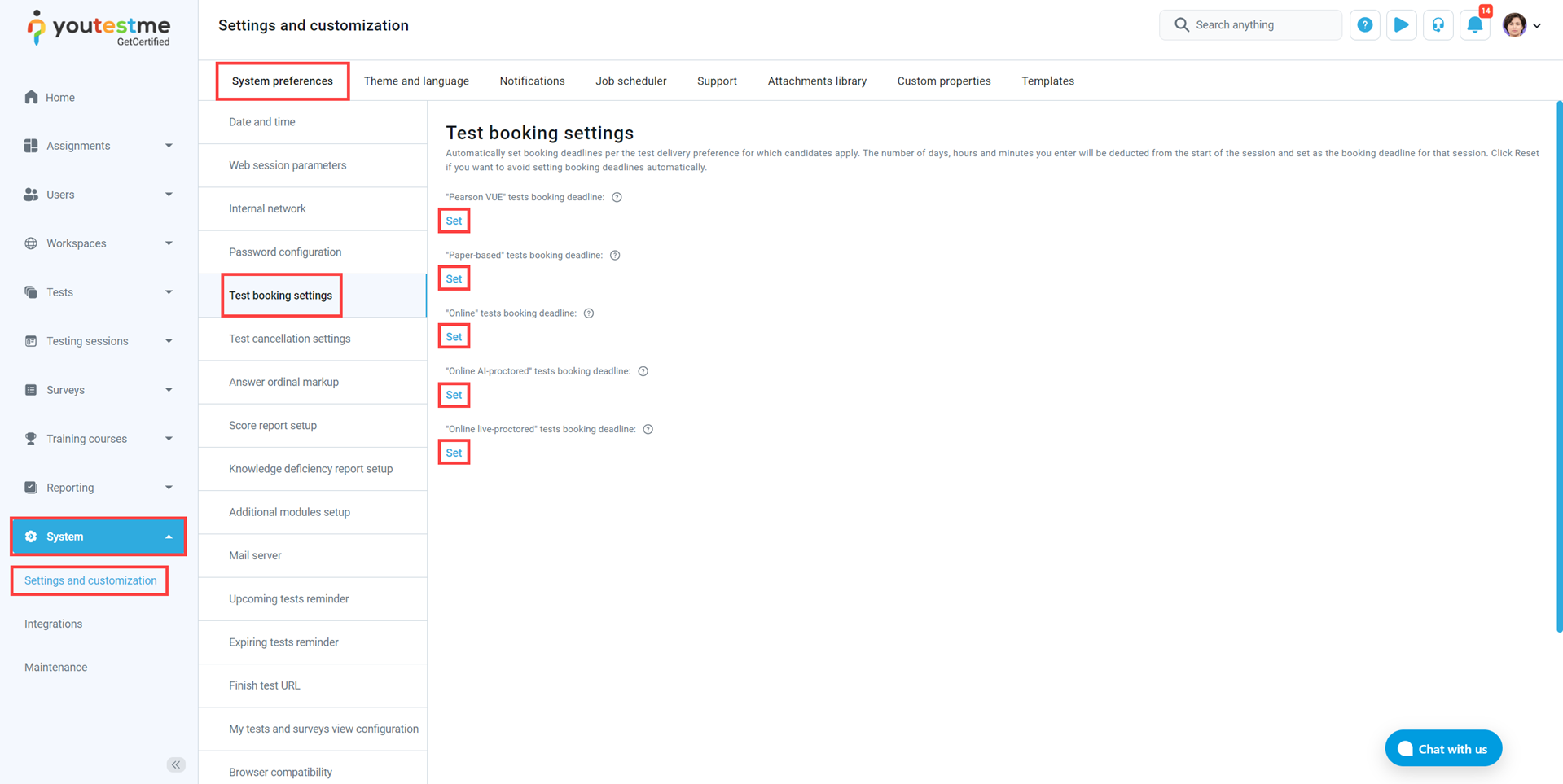
Task: Click the notifications bell icon
Action: tap(1474, 25)
